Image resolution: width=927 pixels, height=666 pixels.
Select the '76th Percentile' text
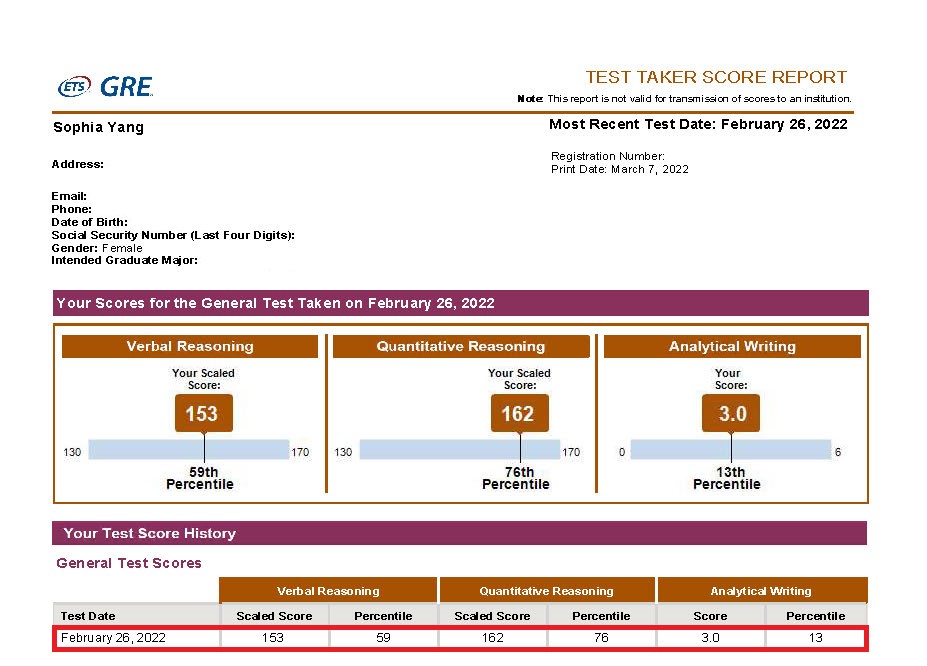pyautogui.click(x=516, y=478)
